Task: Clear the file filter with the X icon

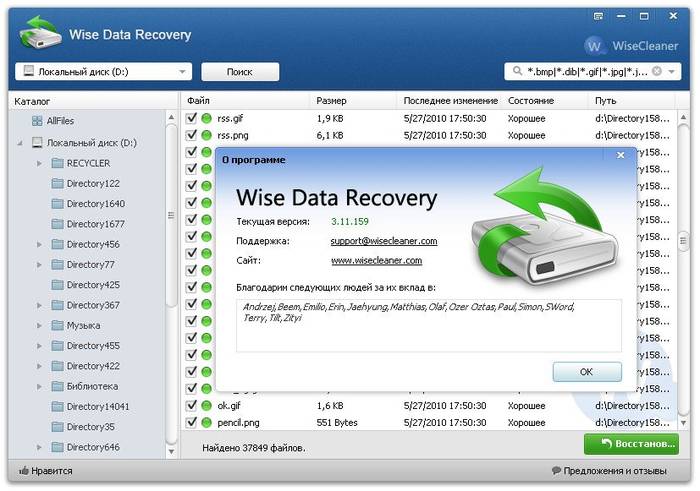Action: tap(657, 72)
